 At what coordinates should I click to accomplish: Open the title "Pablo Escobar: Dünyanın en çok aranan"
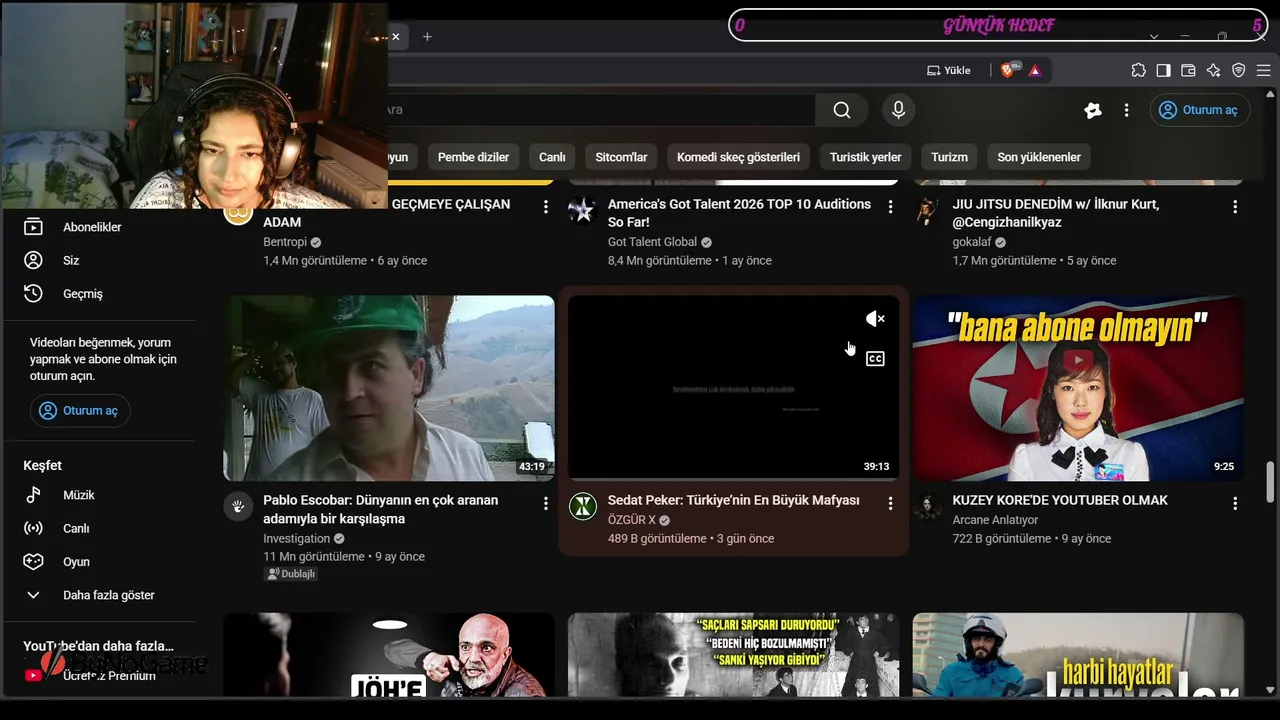point(381,509)
